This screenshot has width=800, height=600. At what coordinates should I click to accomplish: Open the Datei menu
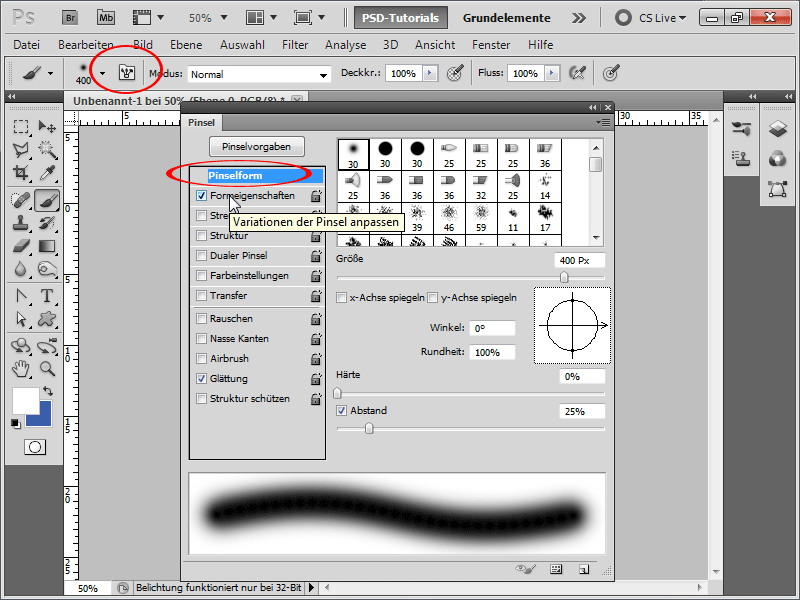tap(27, 45)
